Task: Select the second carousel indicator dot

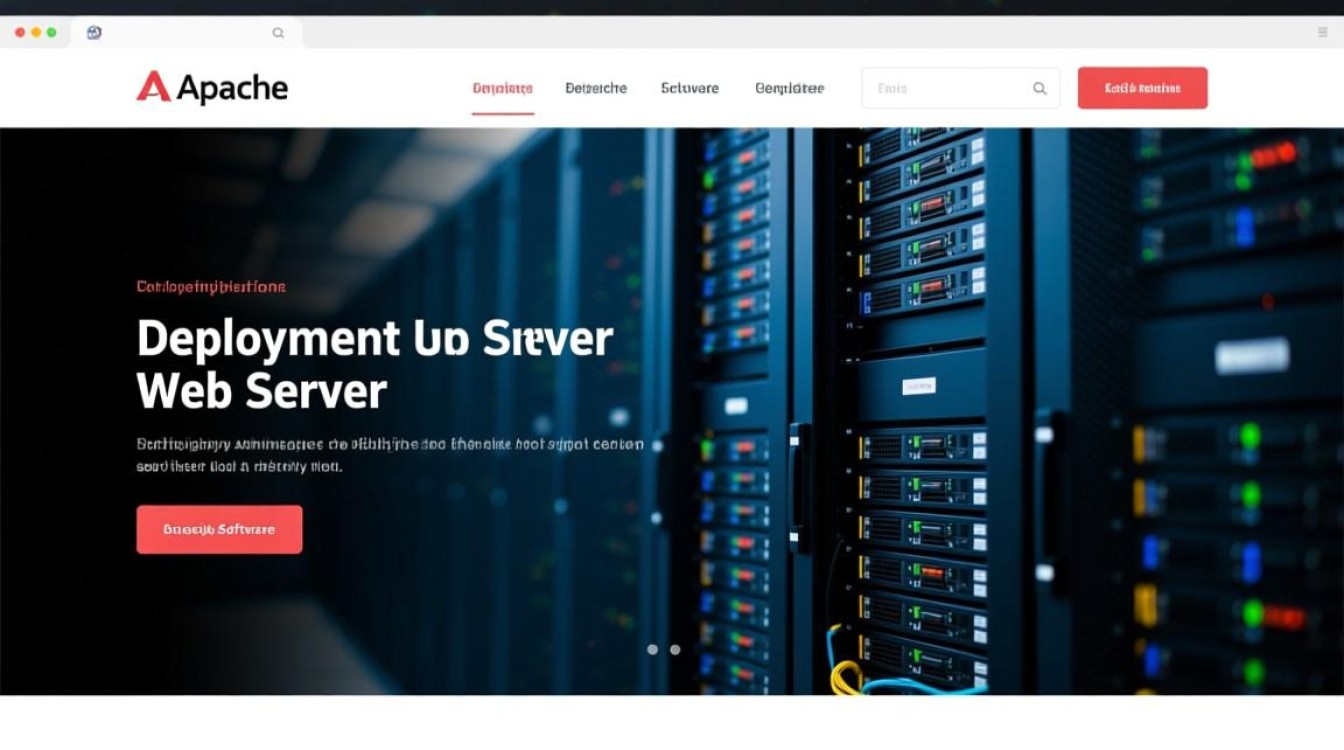Action: point(675,649)
